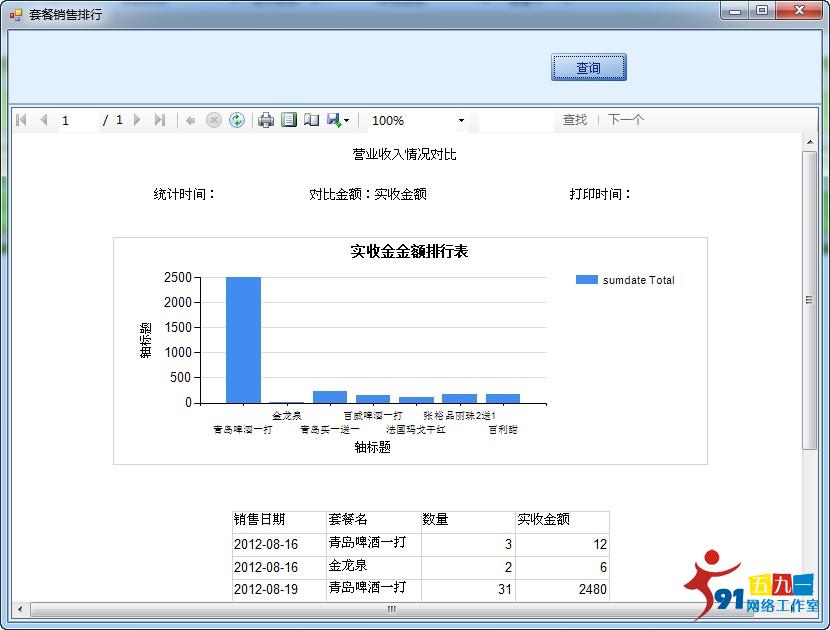Image resolution: width=830 pixels, height=630 pixels.
Task: Stop the report rendering
Action: coord(212,120)
